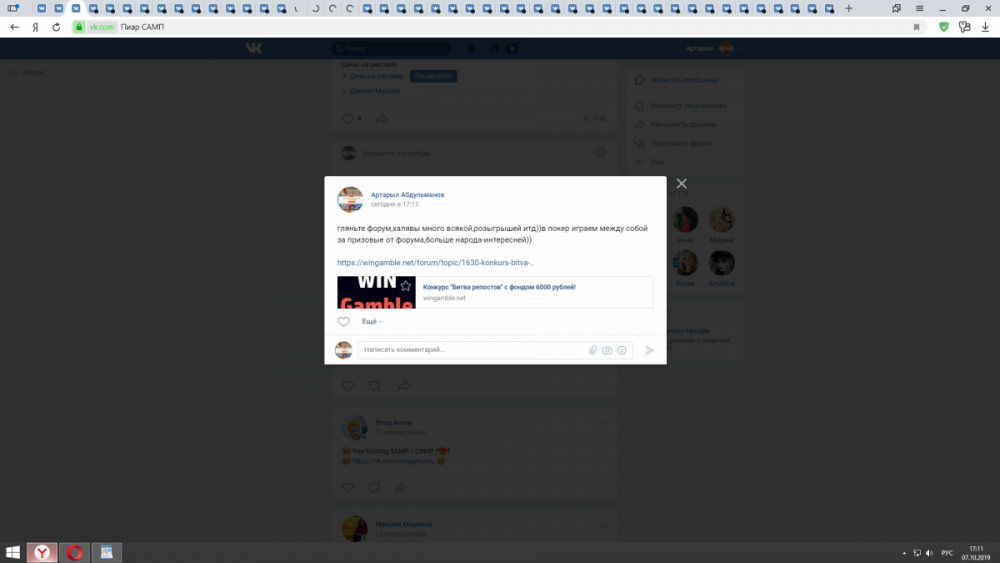Open the tab overview icon at far left

click(x=12, y=8)
